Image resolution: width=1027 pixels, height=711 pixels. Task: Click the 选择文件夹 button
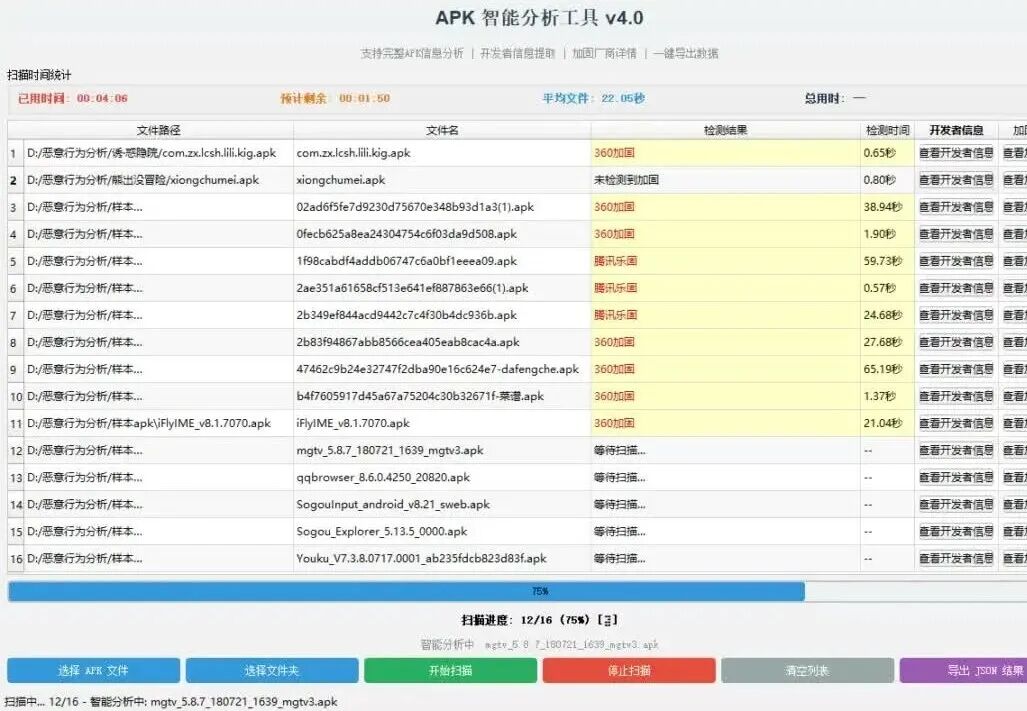[x=272, y=670]
